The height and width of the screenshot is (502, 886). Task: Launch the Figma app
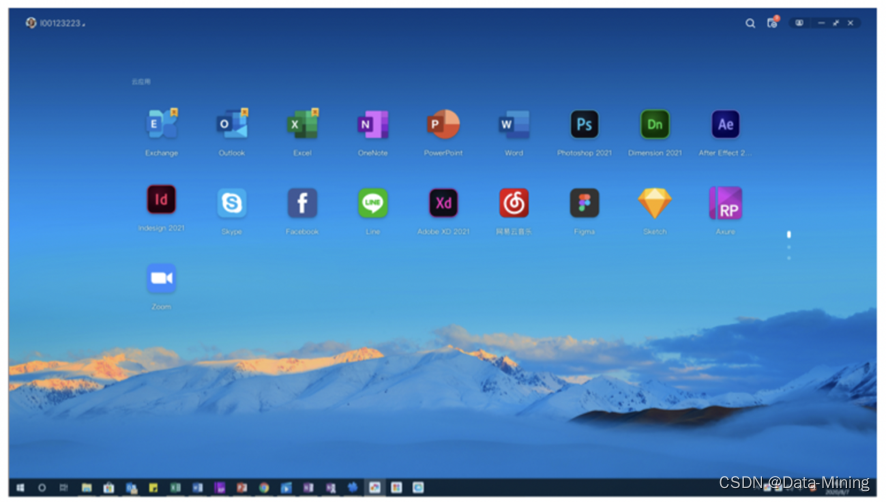click(x=584, y=203)
